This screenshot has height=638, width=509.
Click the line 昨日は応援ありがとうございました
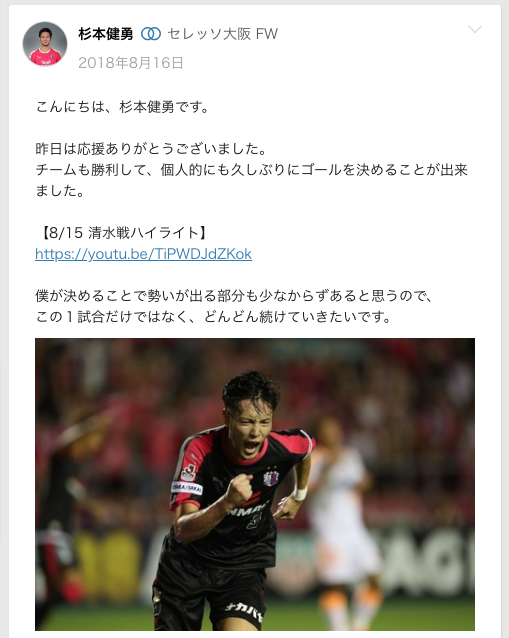pos(151,149)
